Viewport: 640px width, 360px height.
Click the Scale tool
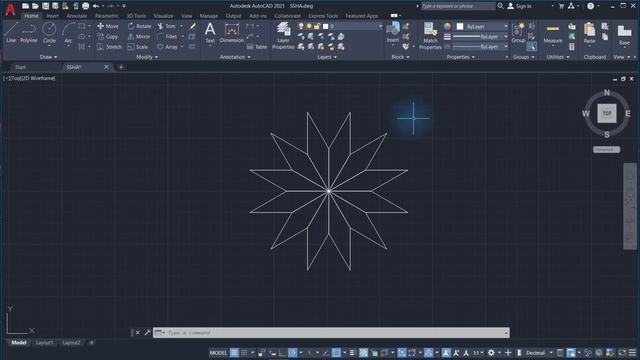(138, 47)
